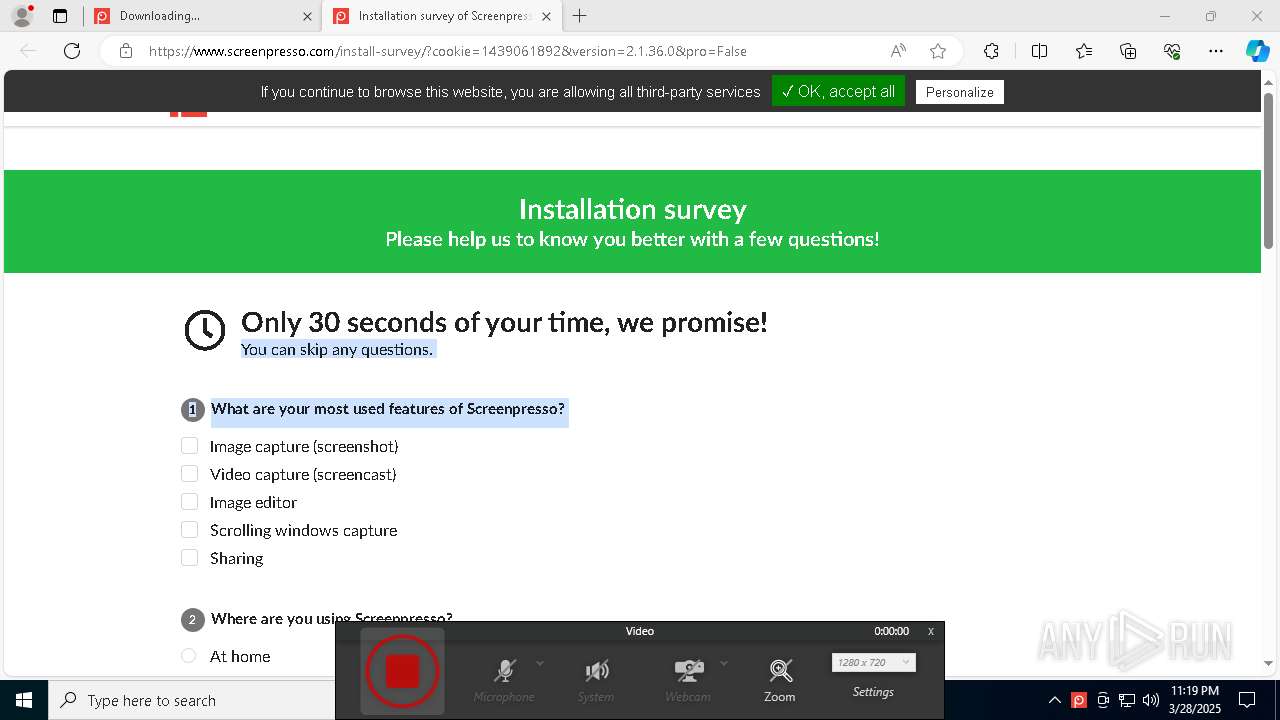Open browser profile icon
1280x720 pixels.
tap(21, 16)
